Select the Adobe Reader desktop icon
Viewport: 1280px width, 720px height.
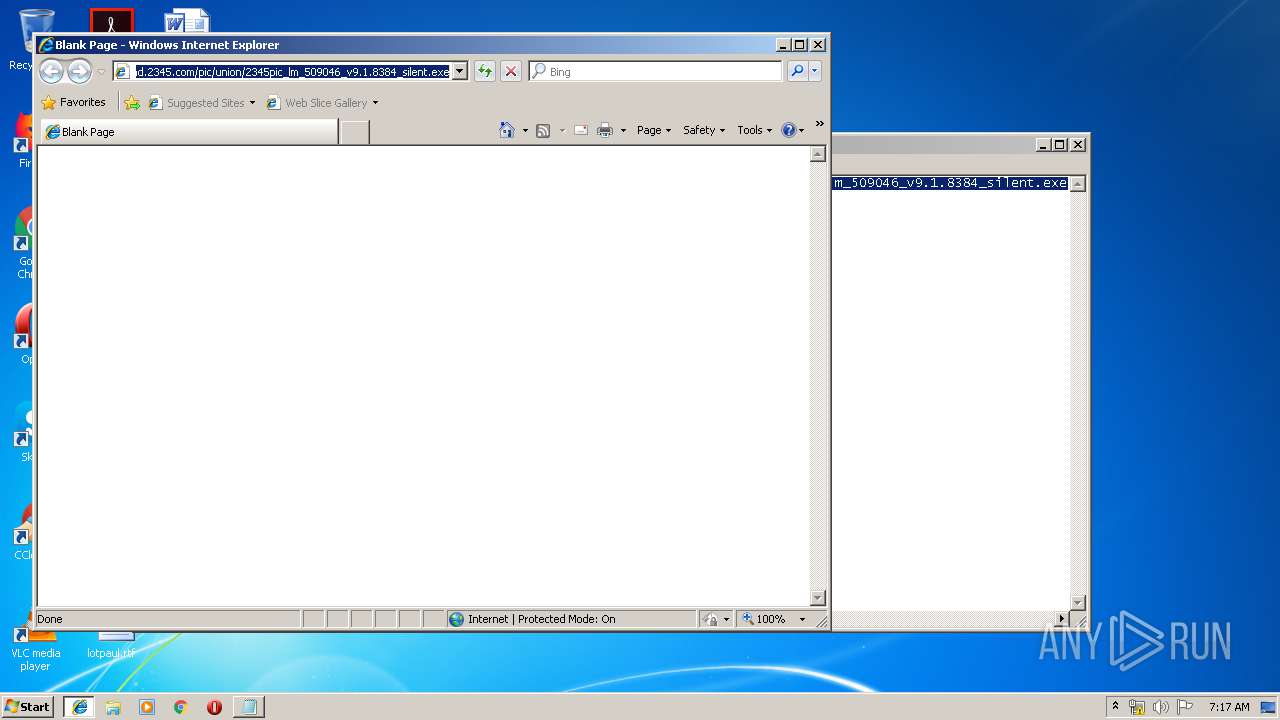point(111,21)
